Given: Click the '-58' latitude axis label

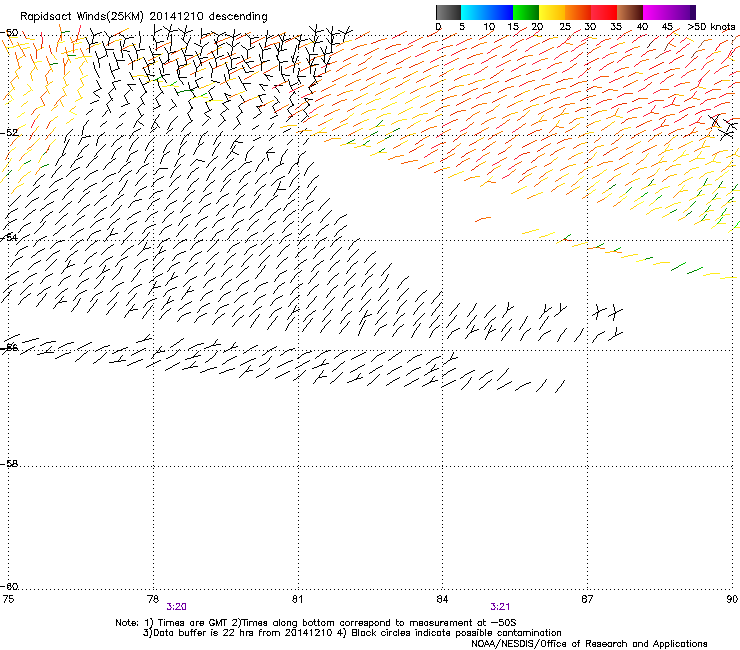Looking at the screenshot, I should 9,464.
